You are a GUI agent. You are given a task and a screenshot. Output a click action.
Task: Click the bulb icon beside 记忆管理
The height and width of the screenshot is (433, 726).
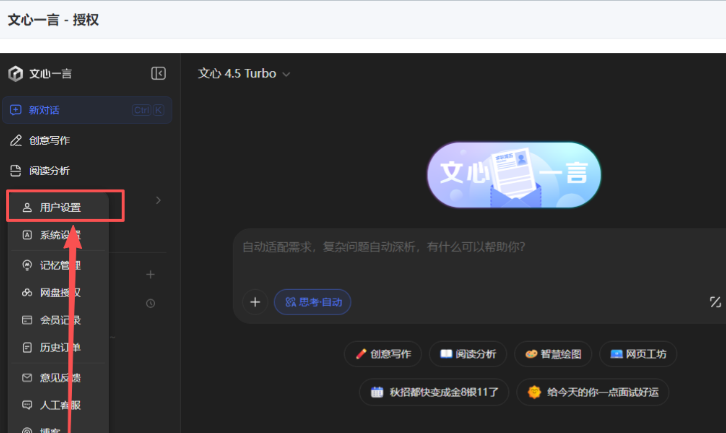pos(27,265)
